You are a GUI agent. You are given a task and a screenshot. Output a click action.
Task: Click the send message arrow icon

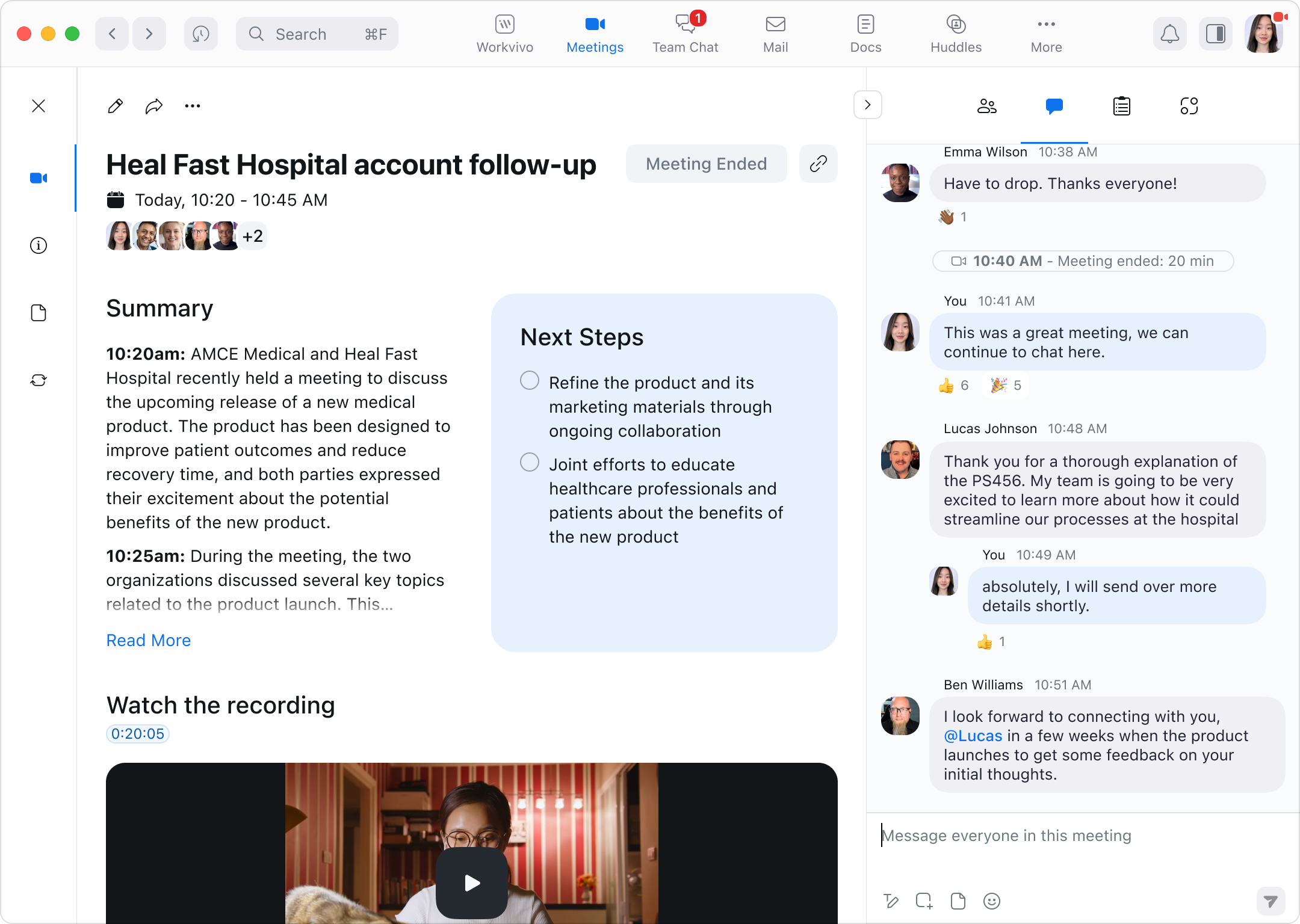tap(1271, 901)
